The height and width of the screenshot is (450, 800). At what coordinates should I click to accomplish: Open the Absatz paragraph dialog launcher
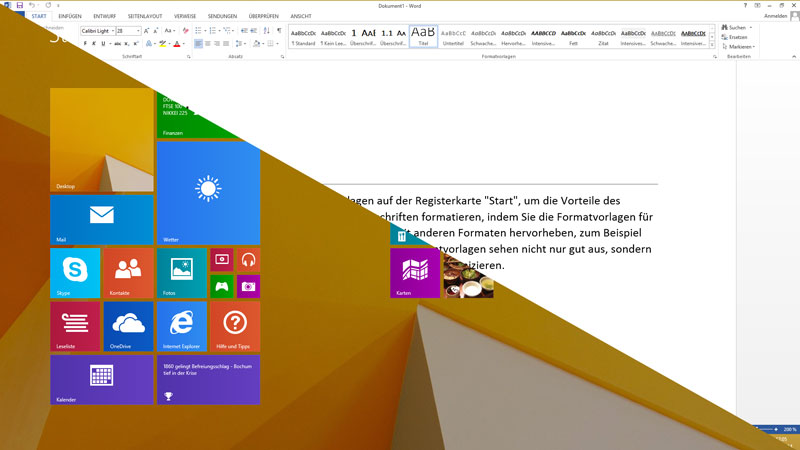[282, 57]
